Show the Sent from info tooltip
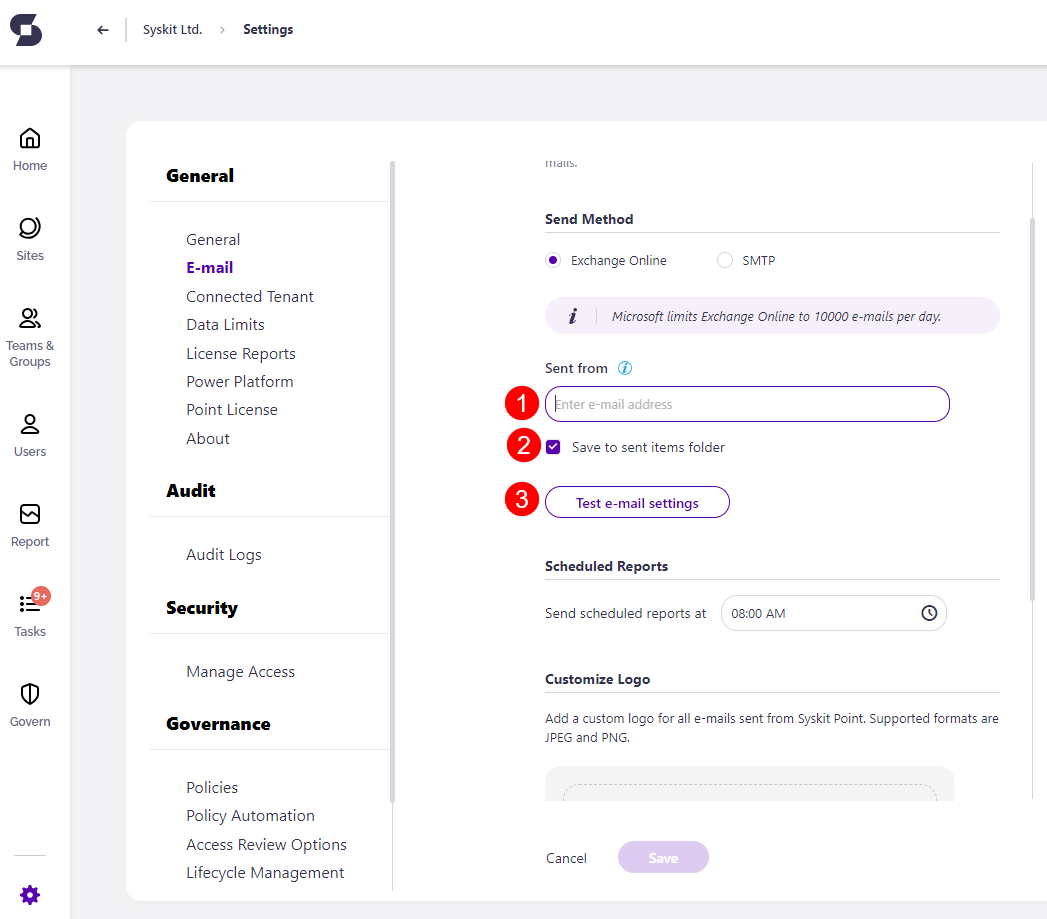This screenshot has height=919, width=1047. click(x=624, y=367)
